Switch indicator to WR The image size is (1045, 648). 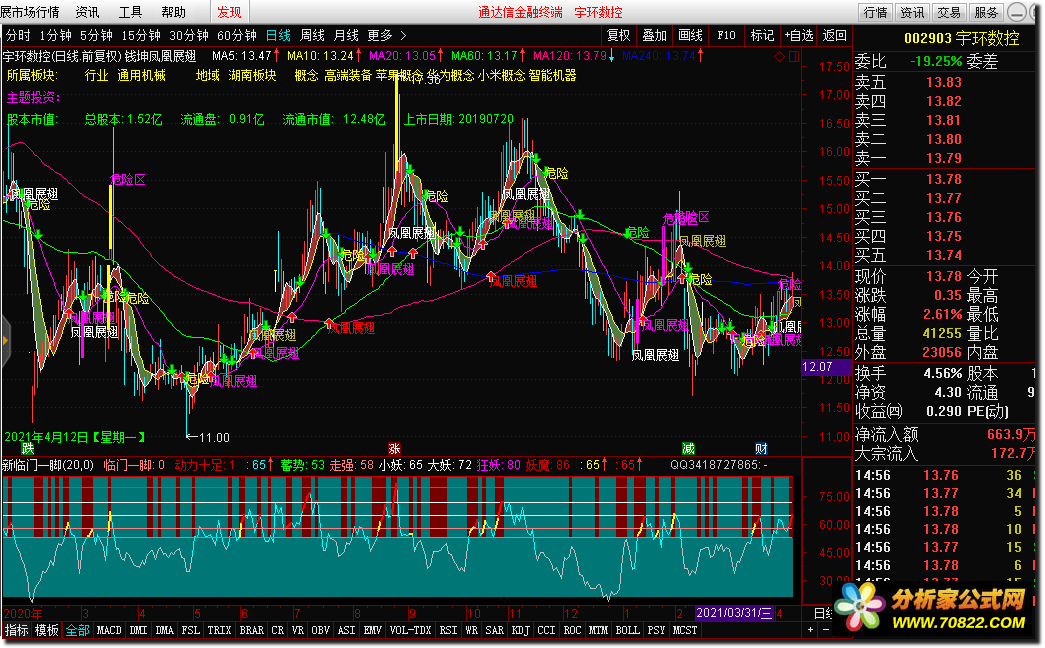472,630
